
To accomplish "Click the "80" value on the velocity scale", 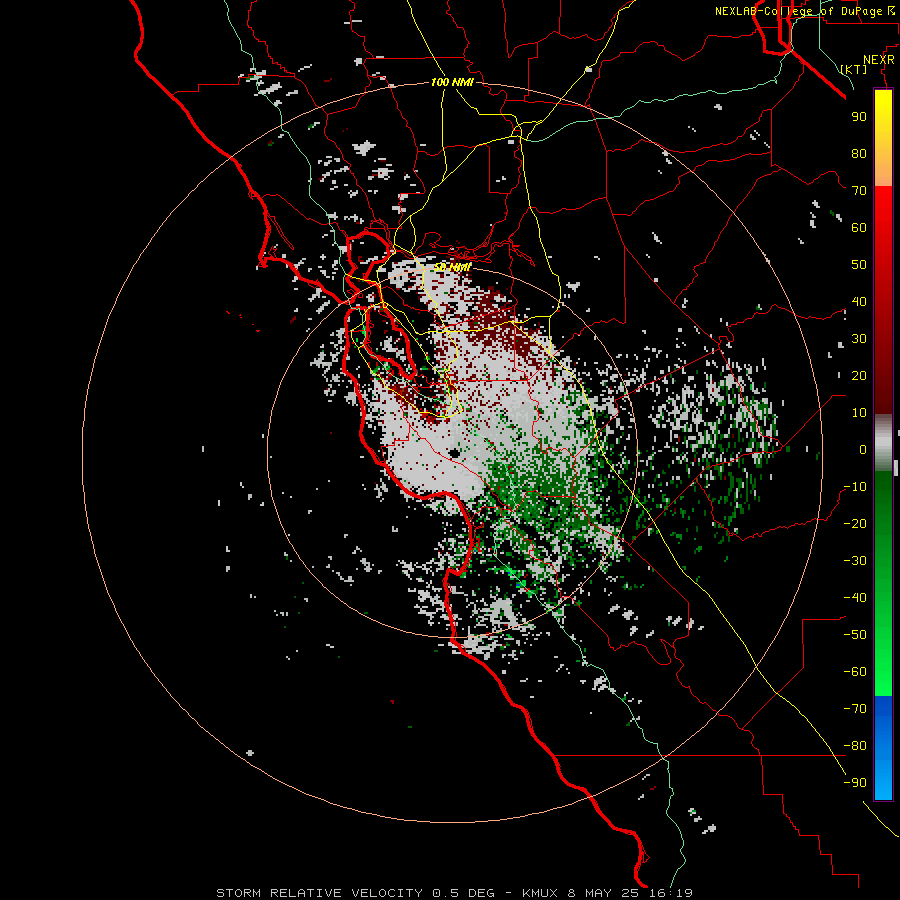I will coord(859,153).
